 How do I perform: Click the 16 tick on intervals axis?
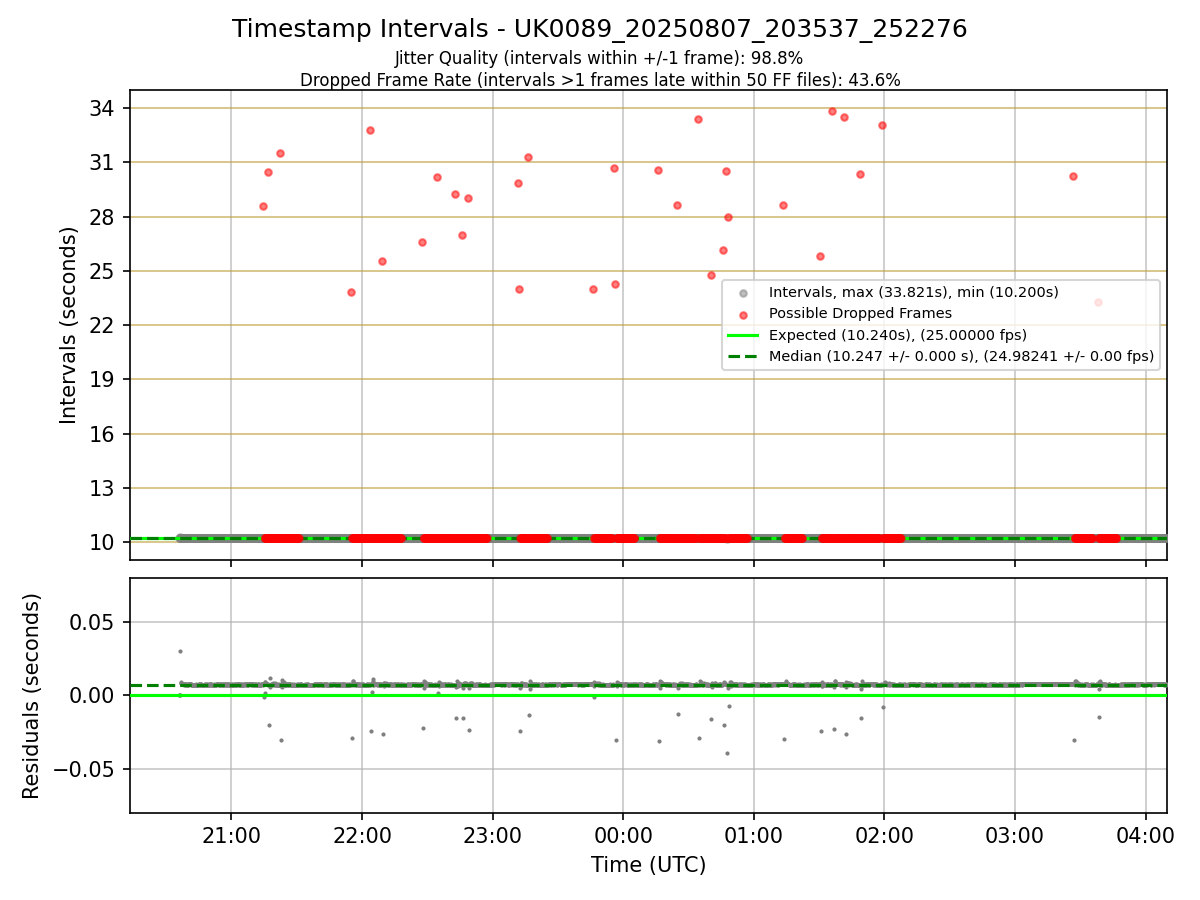(104, 434)
